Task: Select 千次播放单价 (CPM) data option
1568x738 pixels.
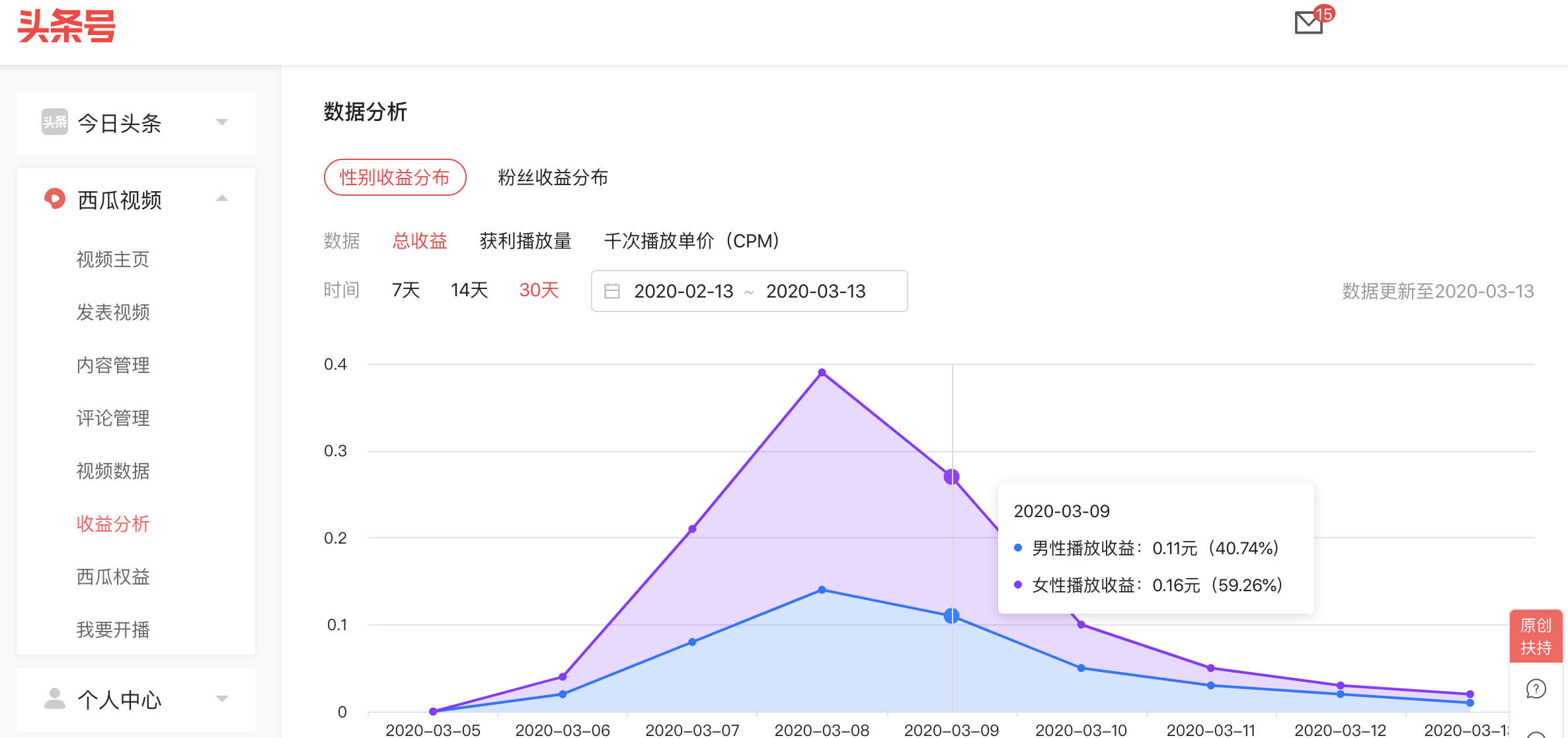Action: 692,241
